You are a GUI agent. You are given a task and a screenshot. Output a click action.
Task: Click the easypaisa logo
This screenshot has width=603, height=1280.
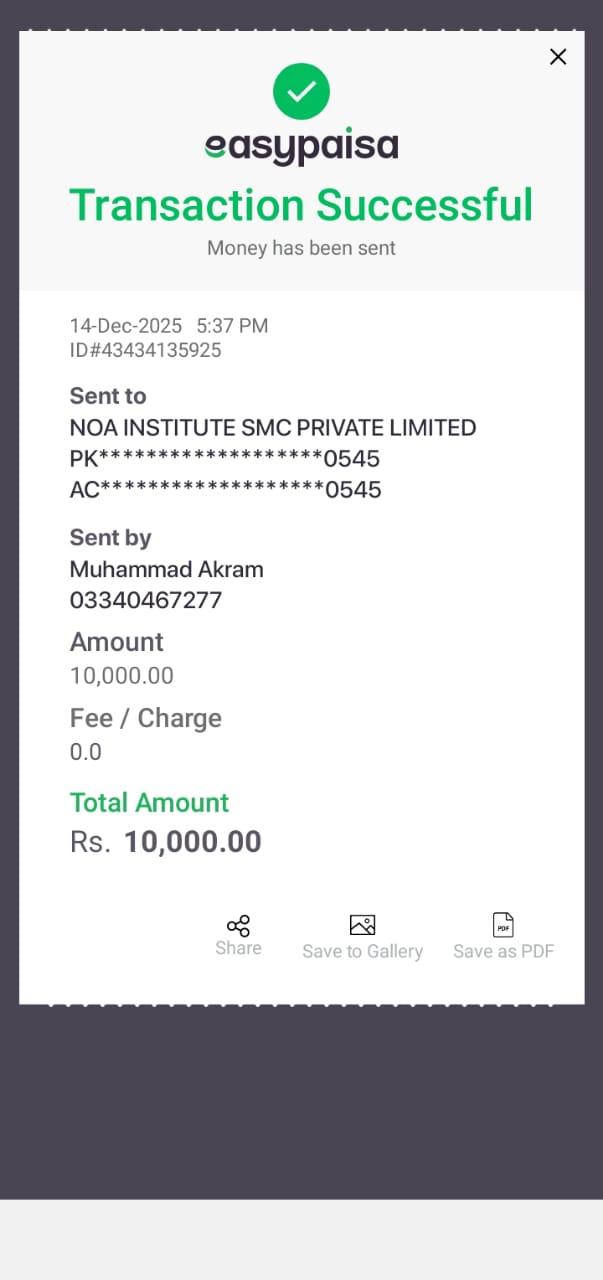pyautogui.click(x=301, y=147)
